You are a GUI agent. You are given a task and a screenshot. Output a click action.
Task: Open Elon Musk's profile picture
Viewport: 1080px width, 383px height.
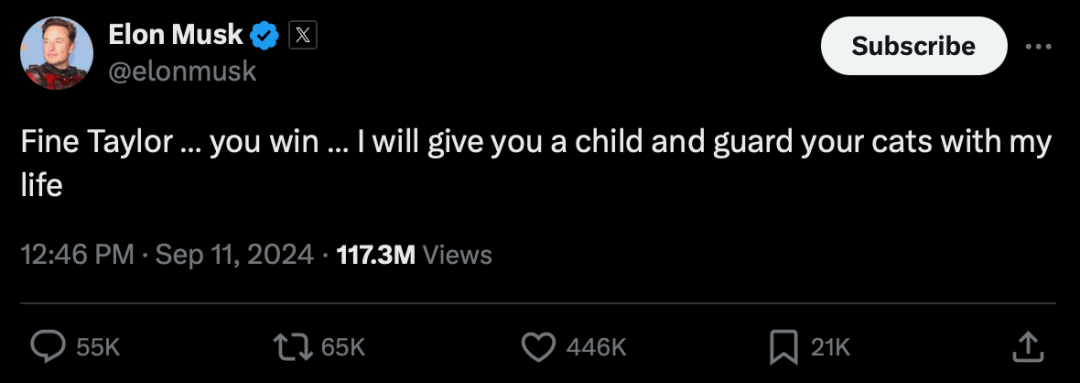(56, 53)
